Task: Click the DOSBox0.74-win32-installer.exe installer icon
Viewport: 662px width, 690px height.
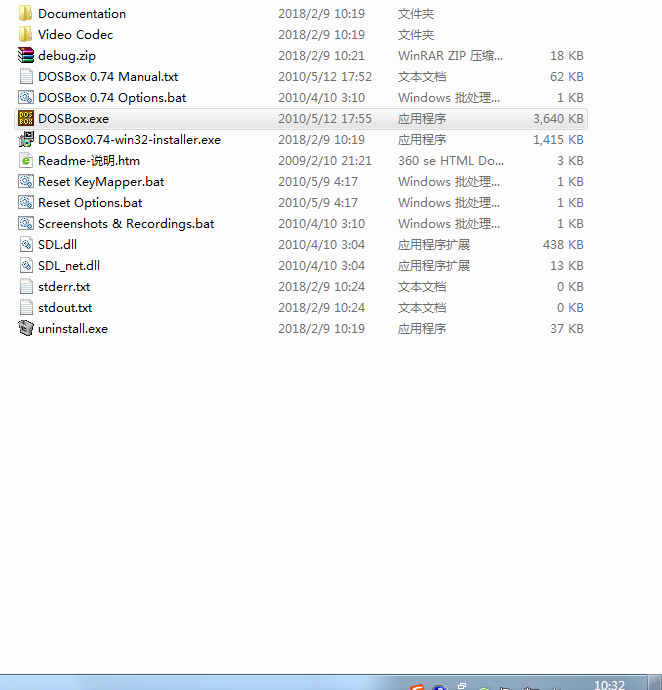Action: [x=26, y=139]
